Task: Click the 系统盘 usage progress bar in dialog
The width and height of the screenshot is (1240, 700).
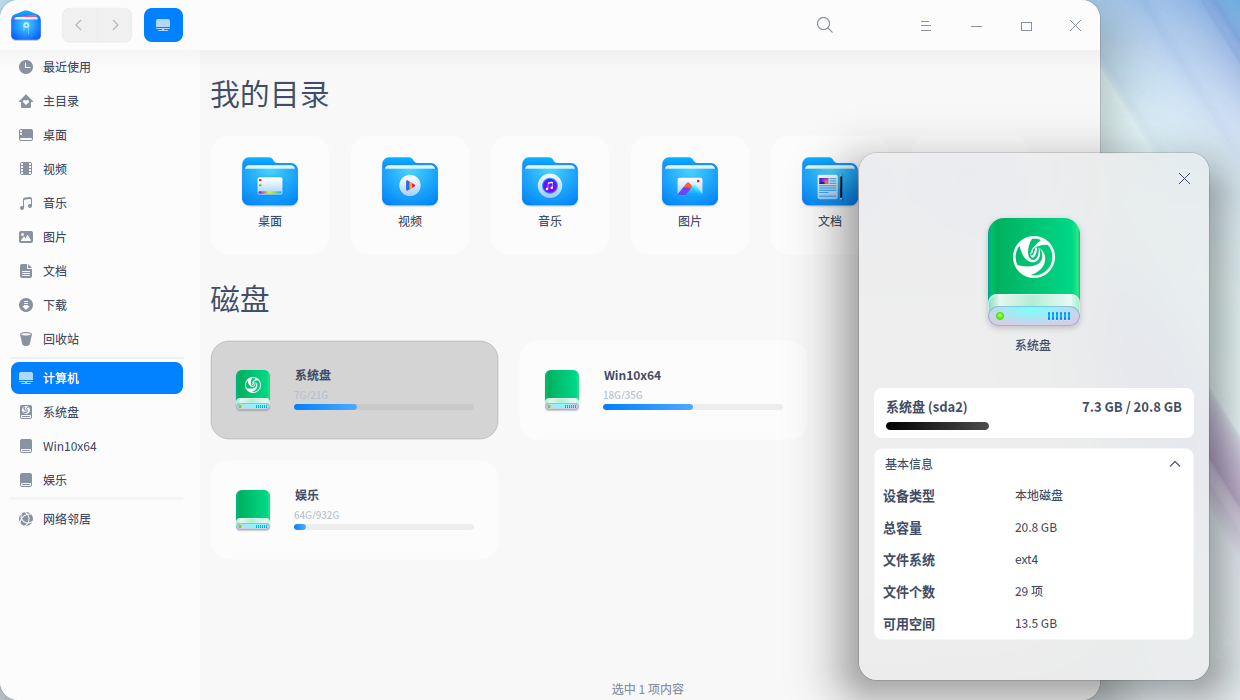Action: pyautogui.click(x=1034, y=426)
